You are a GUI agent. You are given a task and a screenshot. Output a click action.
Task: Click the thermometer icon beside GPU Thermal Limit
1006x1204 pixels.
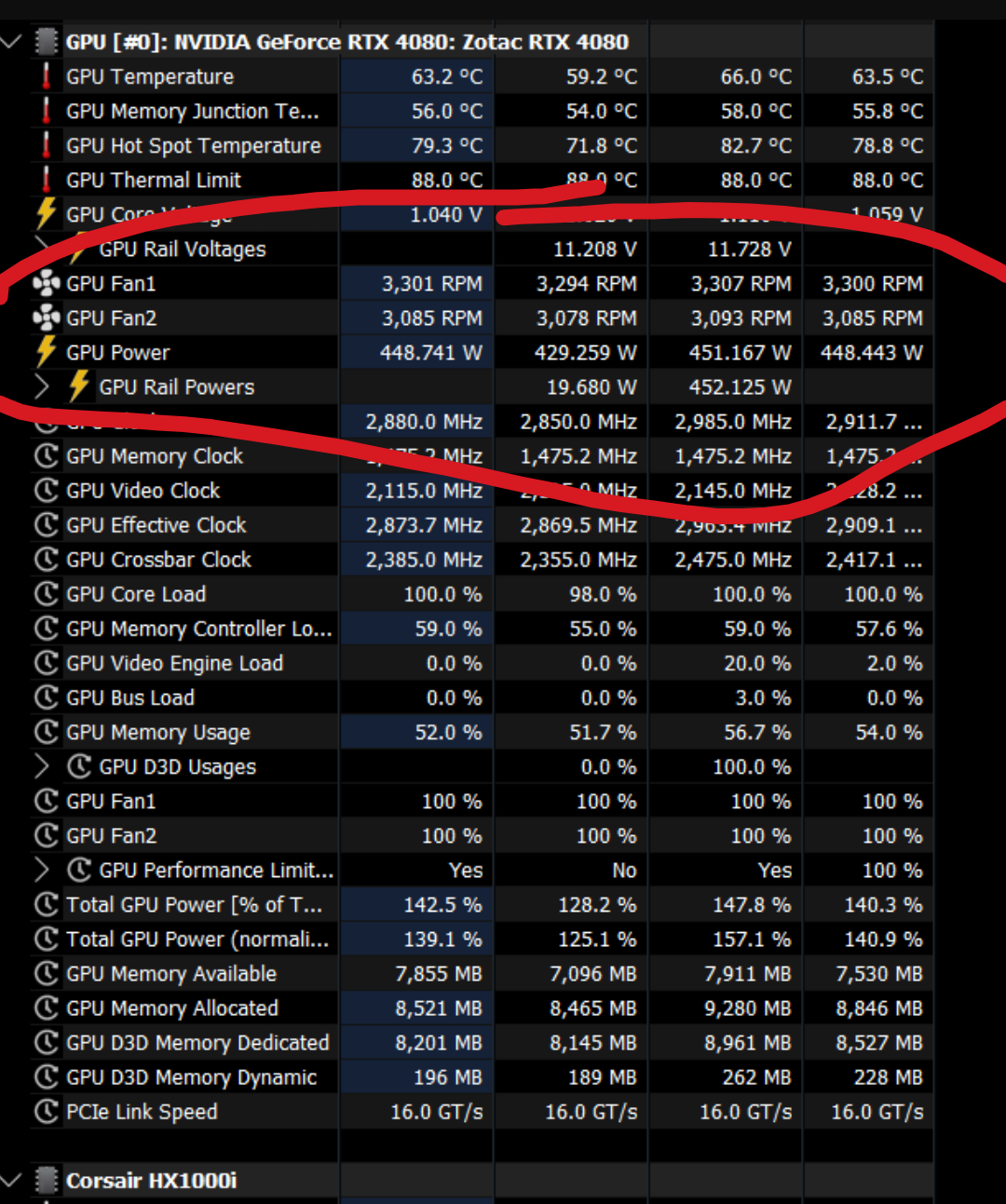click(x=46, y=180)
